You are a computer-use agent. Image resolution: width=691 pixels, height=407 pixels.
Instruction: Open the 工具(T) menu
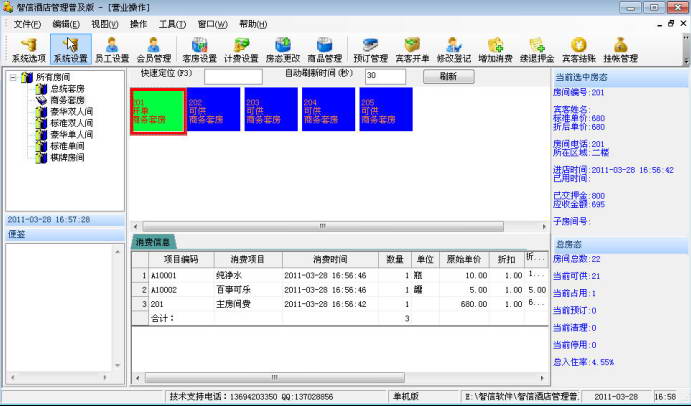(x=172, y=24)
